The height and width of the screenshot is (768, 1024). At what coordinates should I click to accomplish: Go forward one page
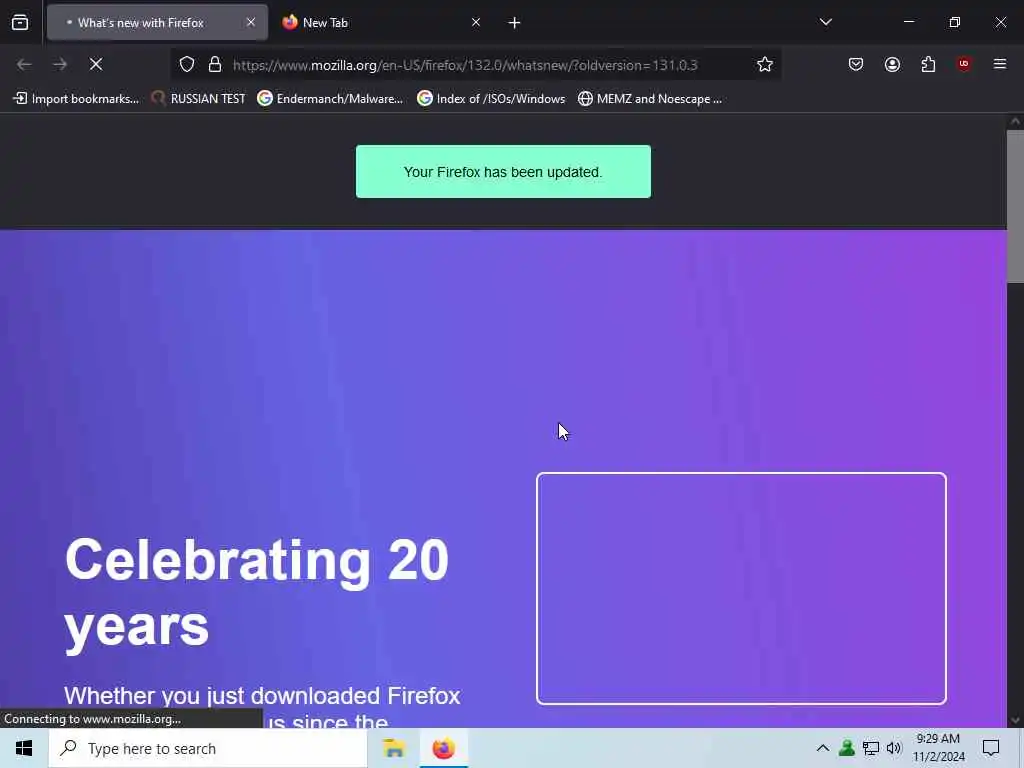pyautogui.click(x=60, y=64)
